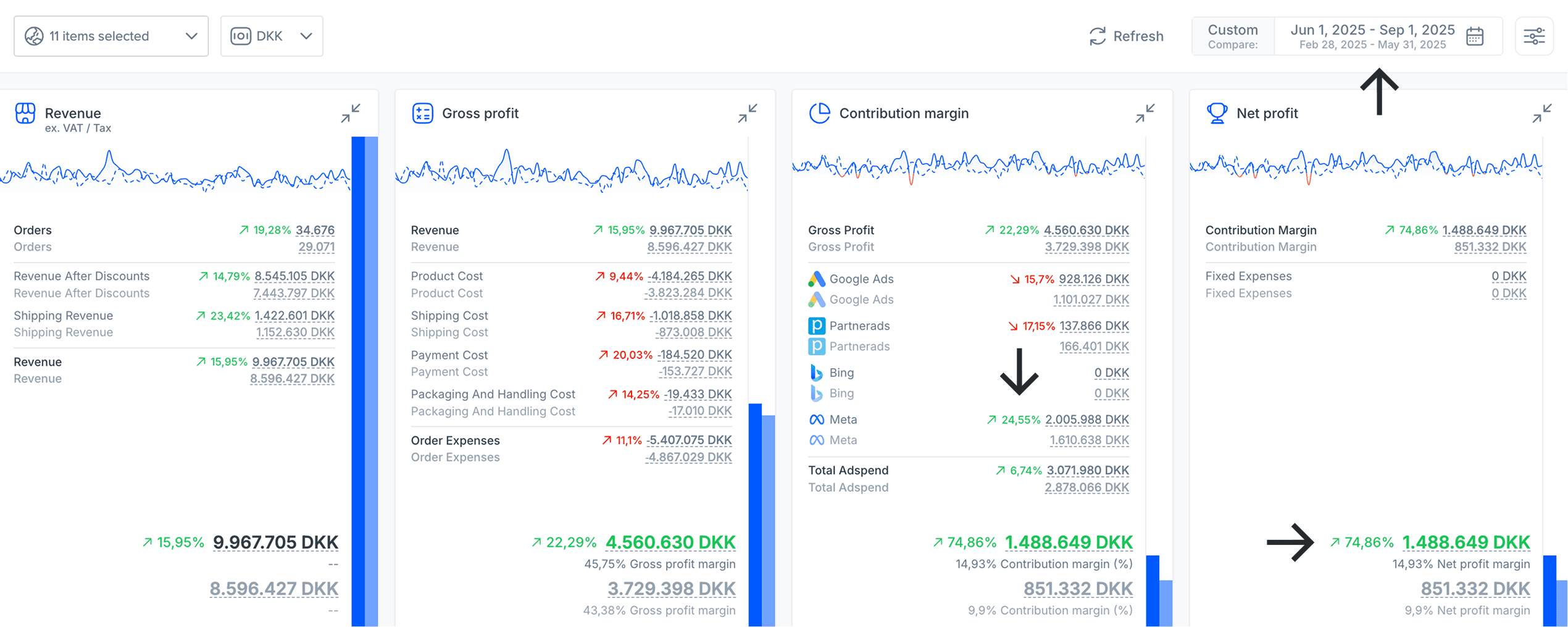
Task: Click the Meta logo icon
Action: pos(816,420)
